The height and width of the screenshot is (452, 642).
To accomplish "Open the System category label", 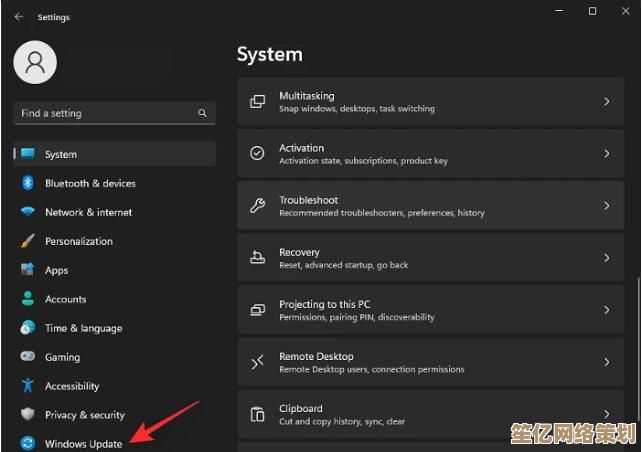I will click(x=61, y=154).
